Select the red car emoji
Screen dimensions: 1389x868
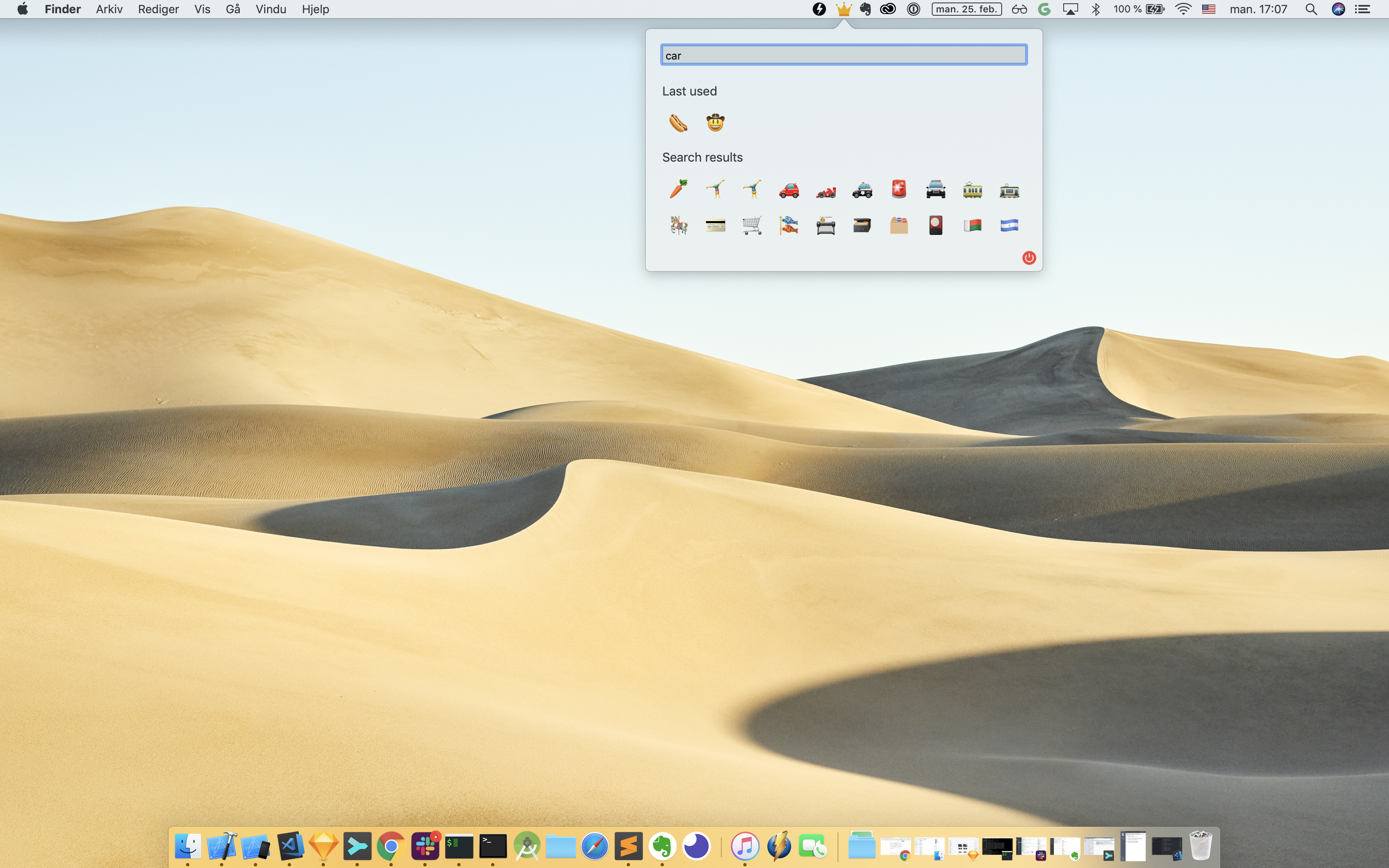(789, 189)
